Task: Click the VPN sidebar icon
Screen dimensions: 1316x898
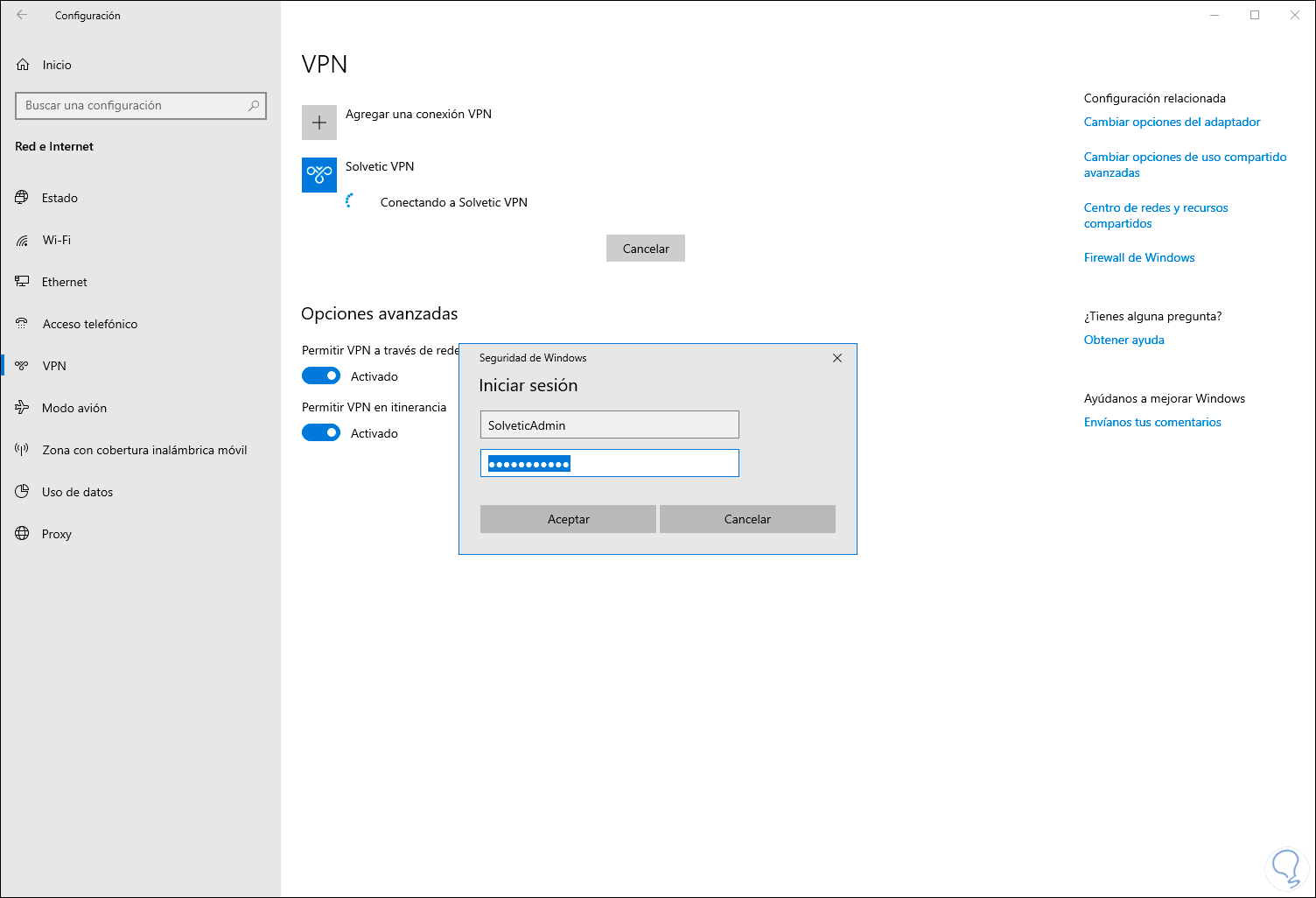Action: (22, 366)
